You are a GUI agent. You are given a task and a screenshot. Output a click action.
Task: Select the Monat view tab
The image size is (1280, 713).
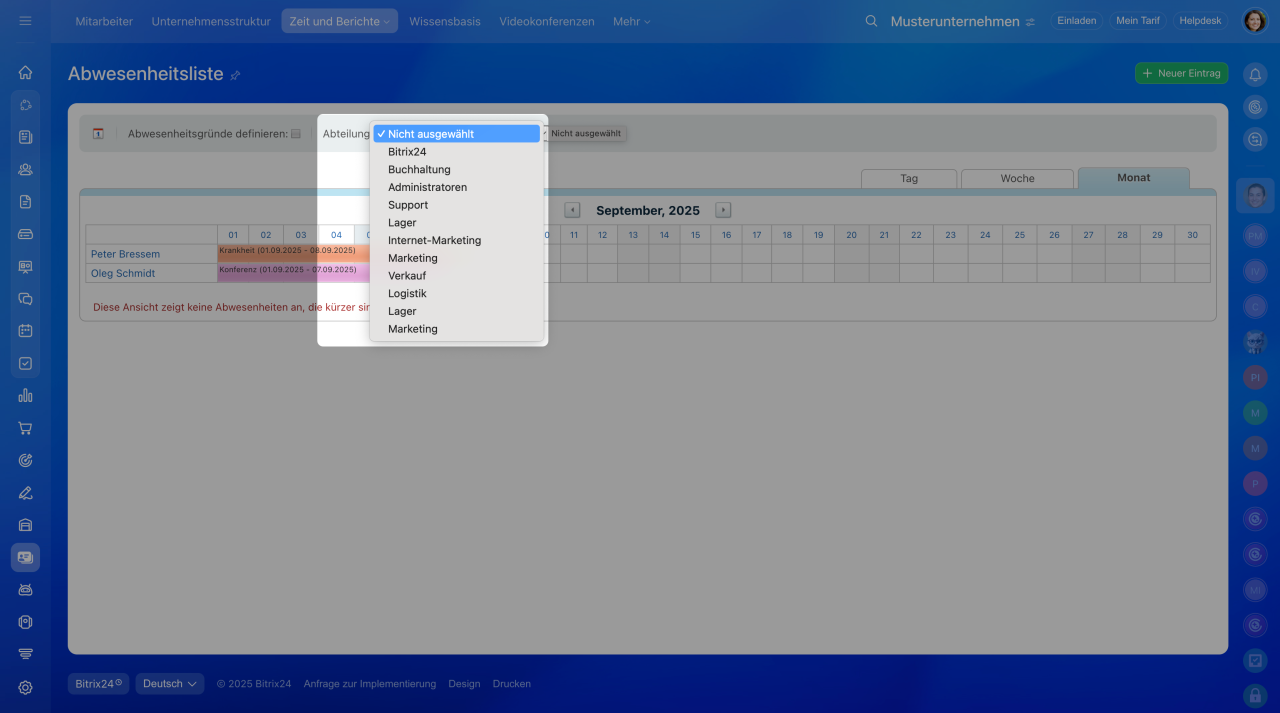pyautogui.click(x=1133, y=178)
